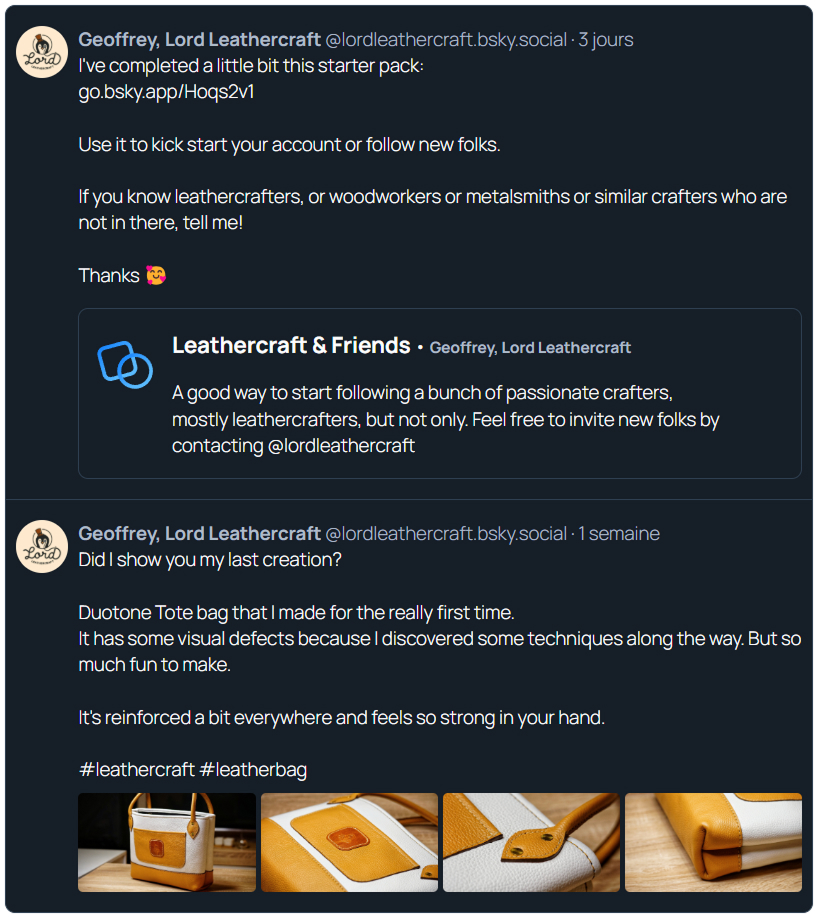Click the avatar on the starter pack post
The width and height of the screenshot is (819, 917).
[42, 52]
